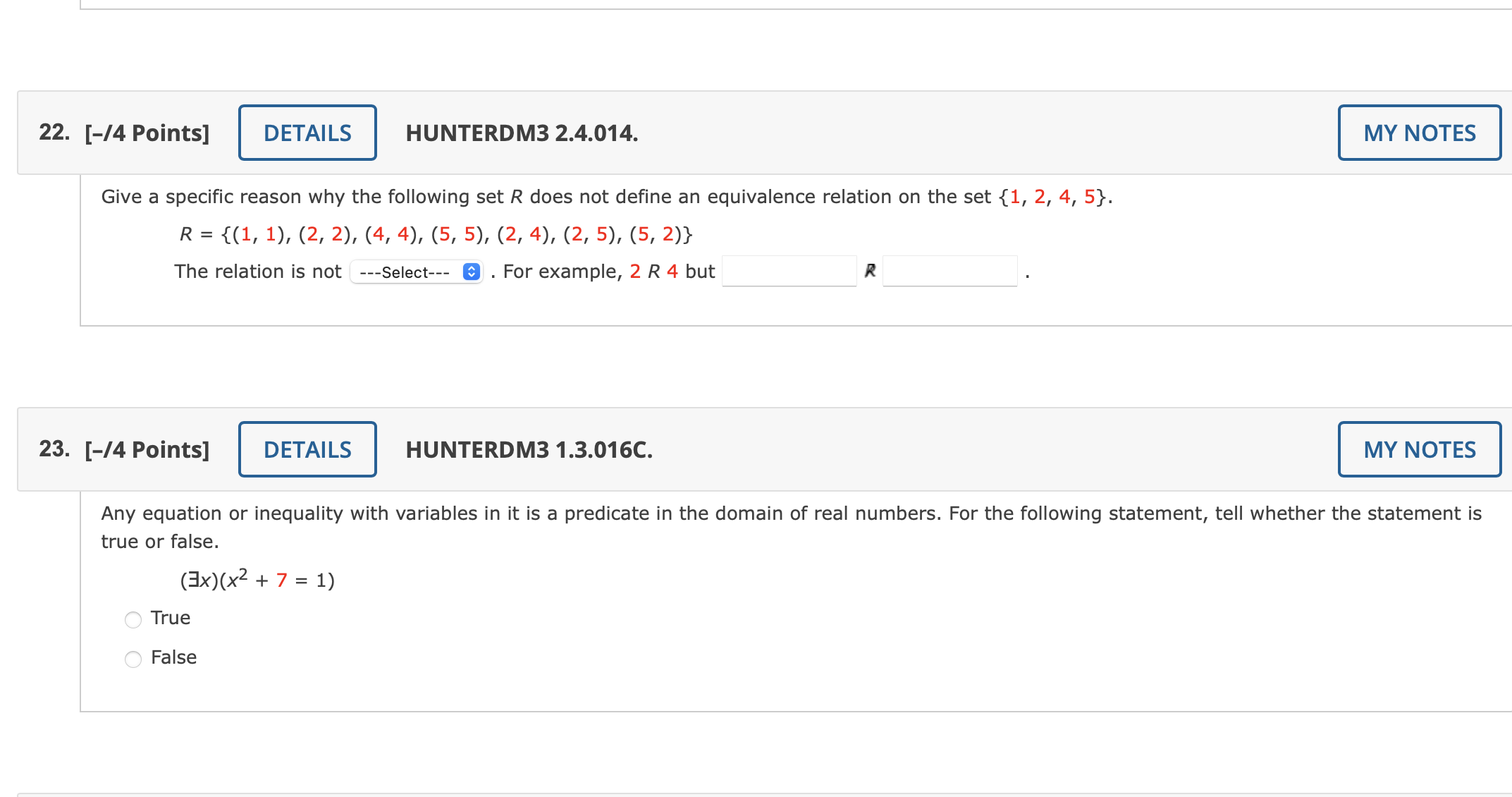Click the equivalence relation prompt text
1512x797 pixels.
coord(606,197)
